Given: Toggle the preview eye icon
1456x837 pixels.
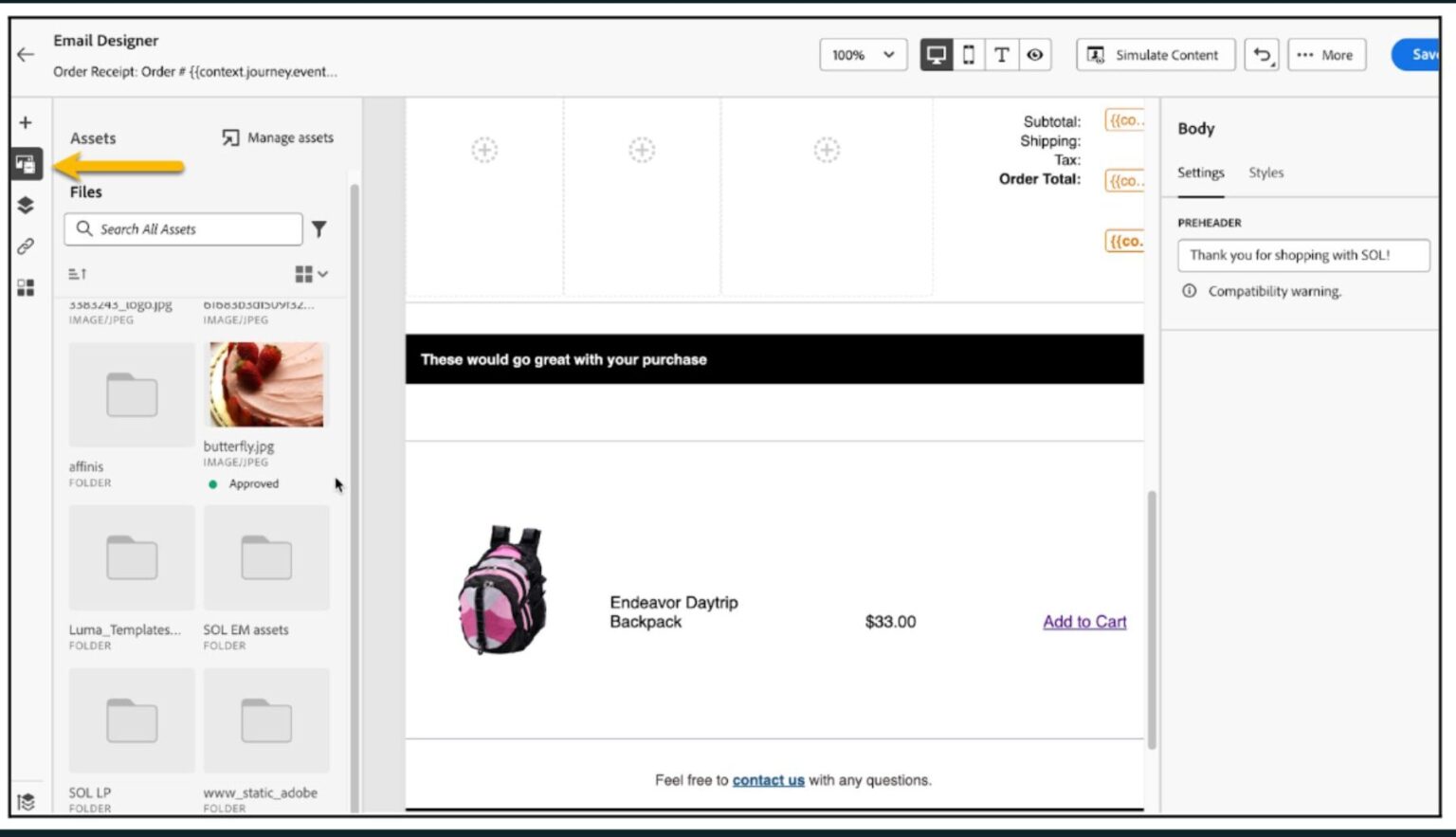Looking at the screenshot, I should coord(1034,54).
